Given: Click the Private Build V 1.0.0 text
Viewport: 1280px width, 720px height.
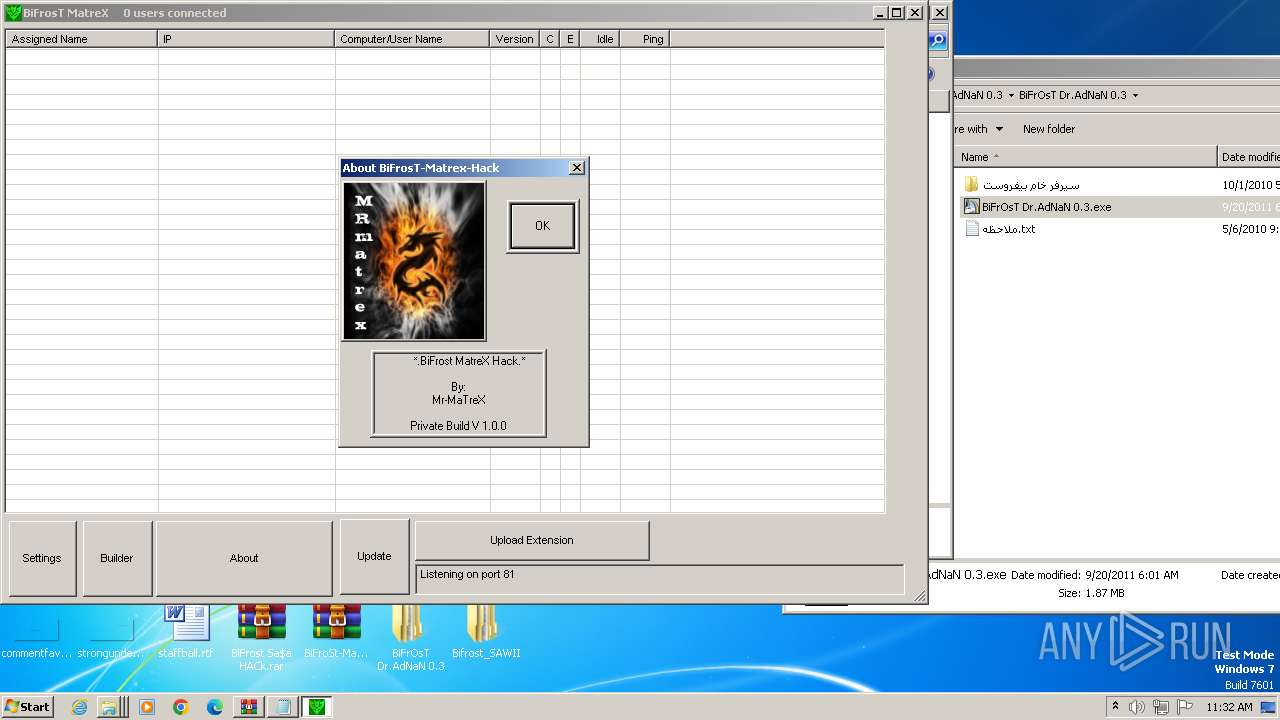Looking at the screenshot, I should pyautogui.click(x=458, y=426).
